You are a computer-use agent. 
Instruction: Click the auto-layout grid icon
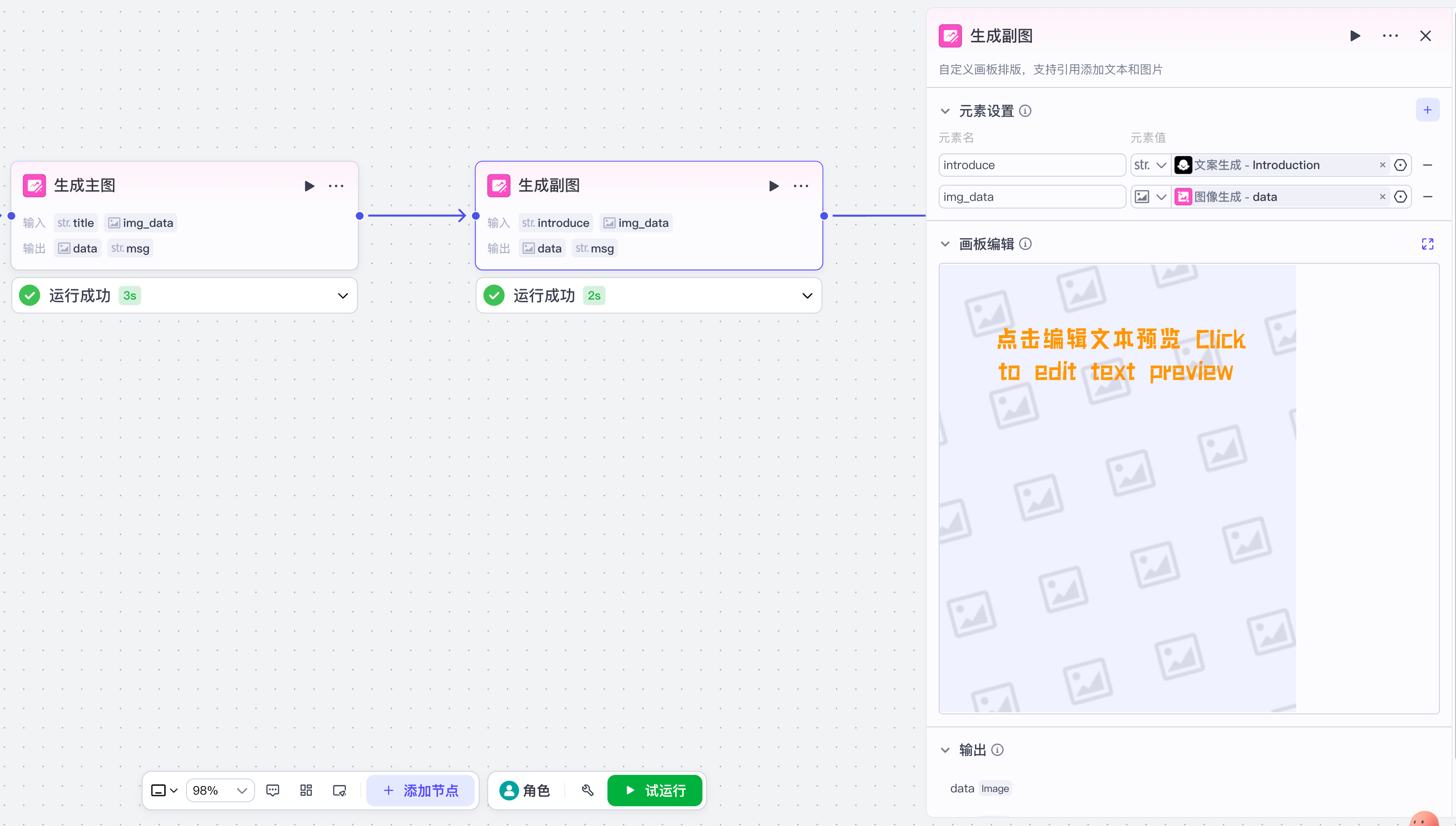(306, 790)
